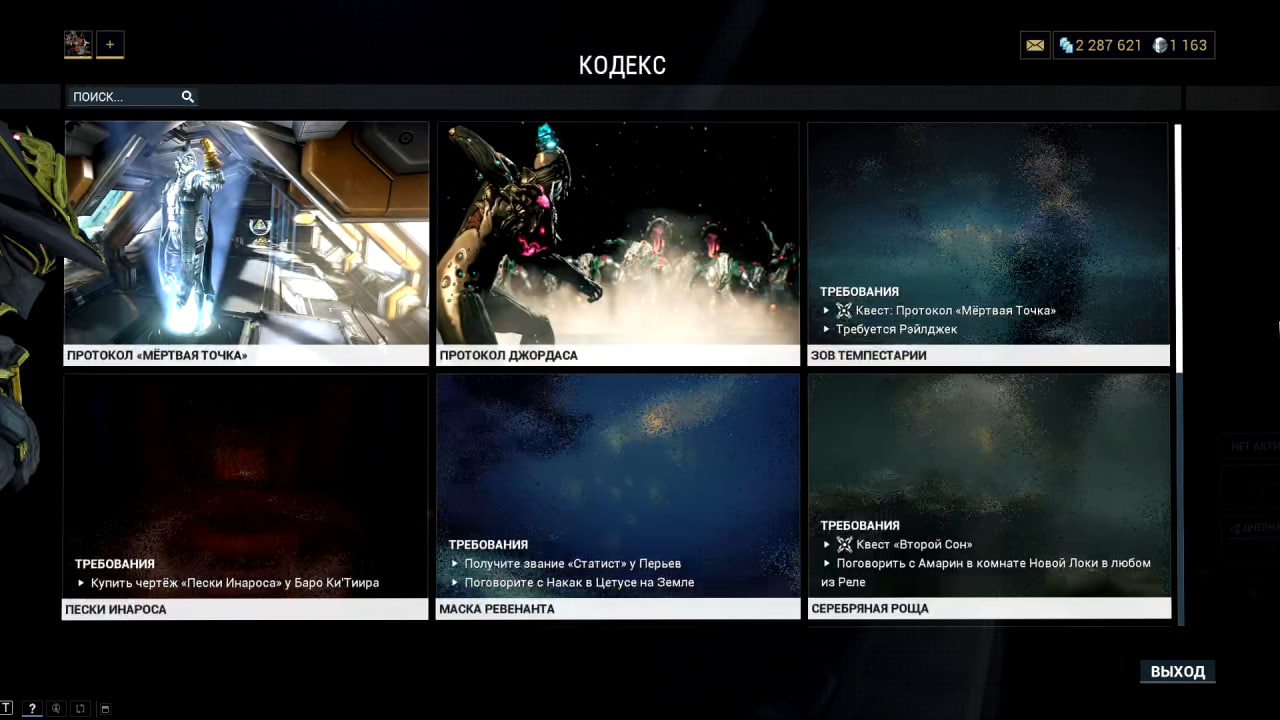Click requirement 'Квест: Протокол «Мёртвая Точка»'
This screenshot has height=720, width=1280.
956,310
